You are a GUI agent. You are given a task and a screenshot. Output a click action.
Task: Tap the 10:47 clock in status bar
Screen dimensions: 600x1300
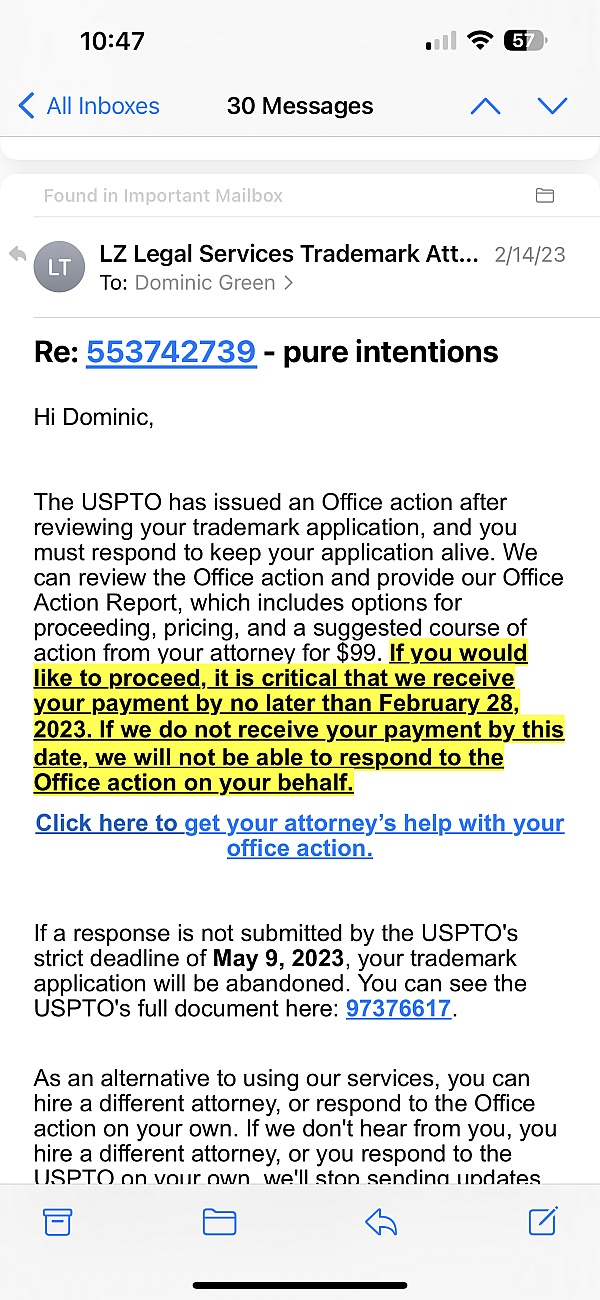tap(112, 41)
